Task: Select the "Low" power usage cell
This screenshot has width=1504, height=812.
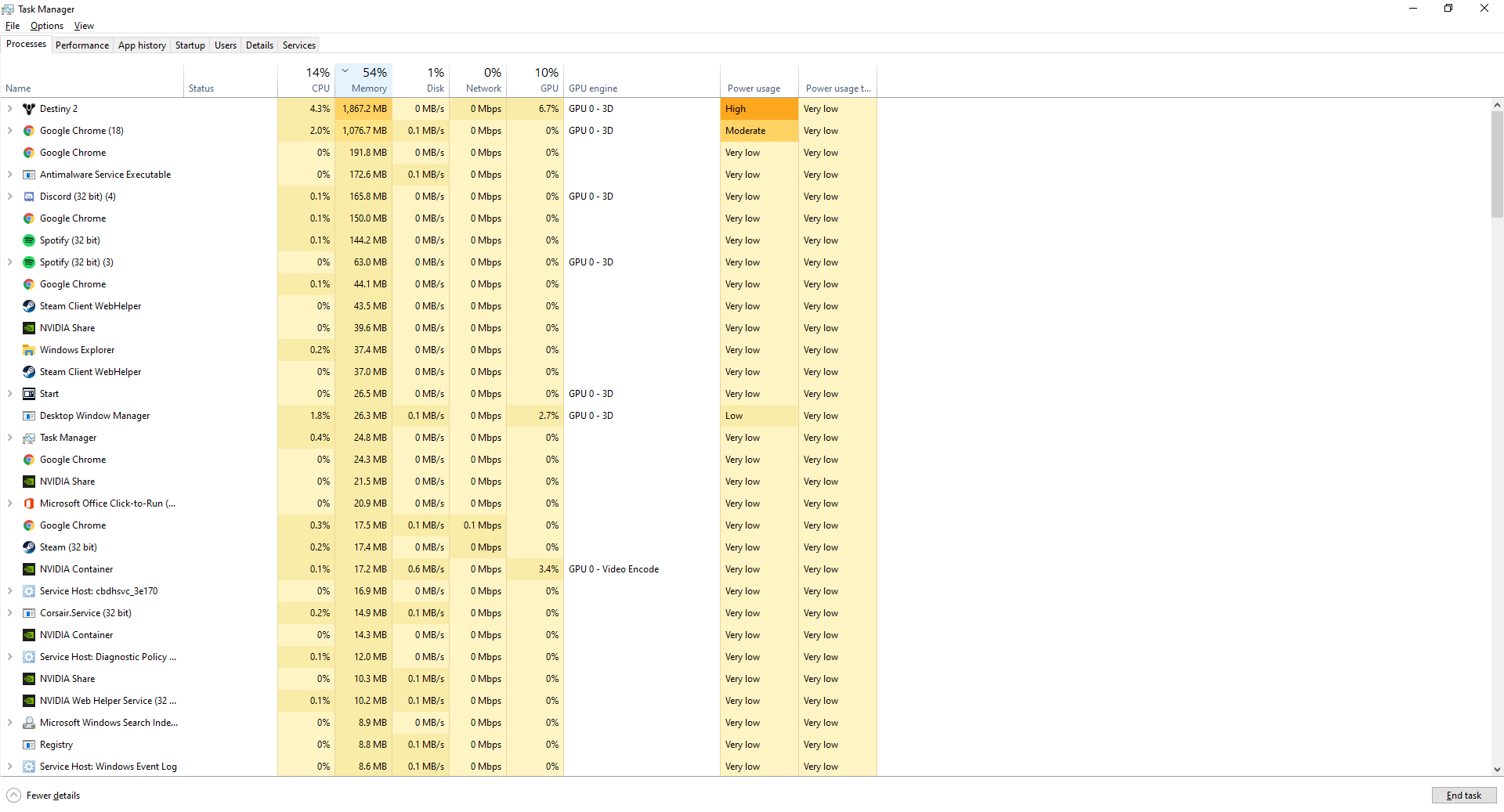Action: coord(759,416)
